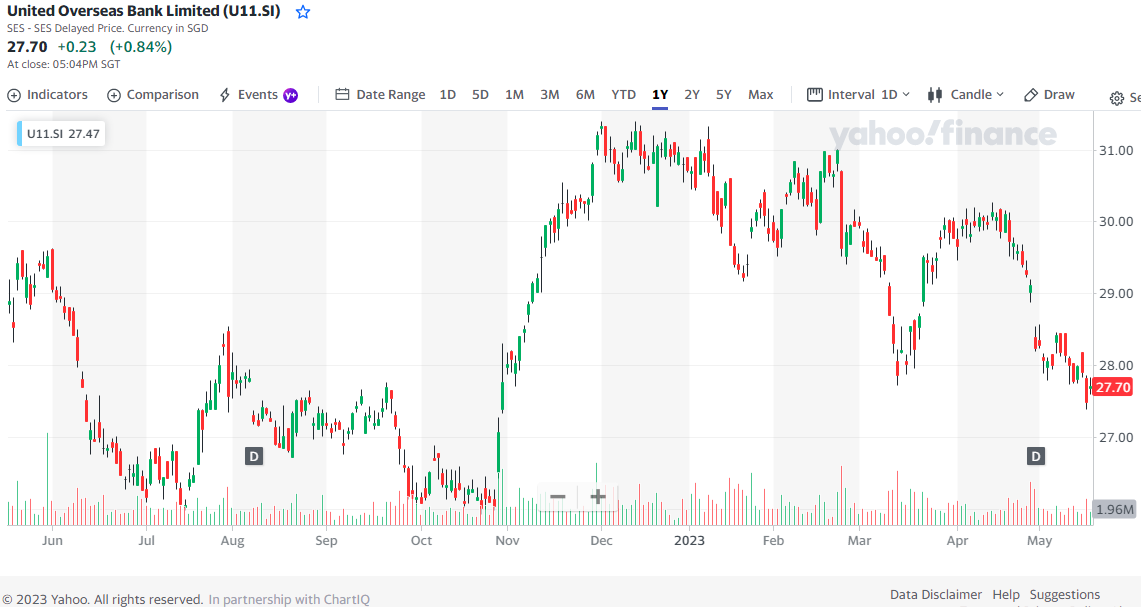Image resolution: width=1141 pixels, height=607 pixels.
Task: Click the purple Y+ premium badge
Action: (290, 95)
